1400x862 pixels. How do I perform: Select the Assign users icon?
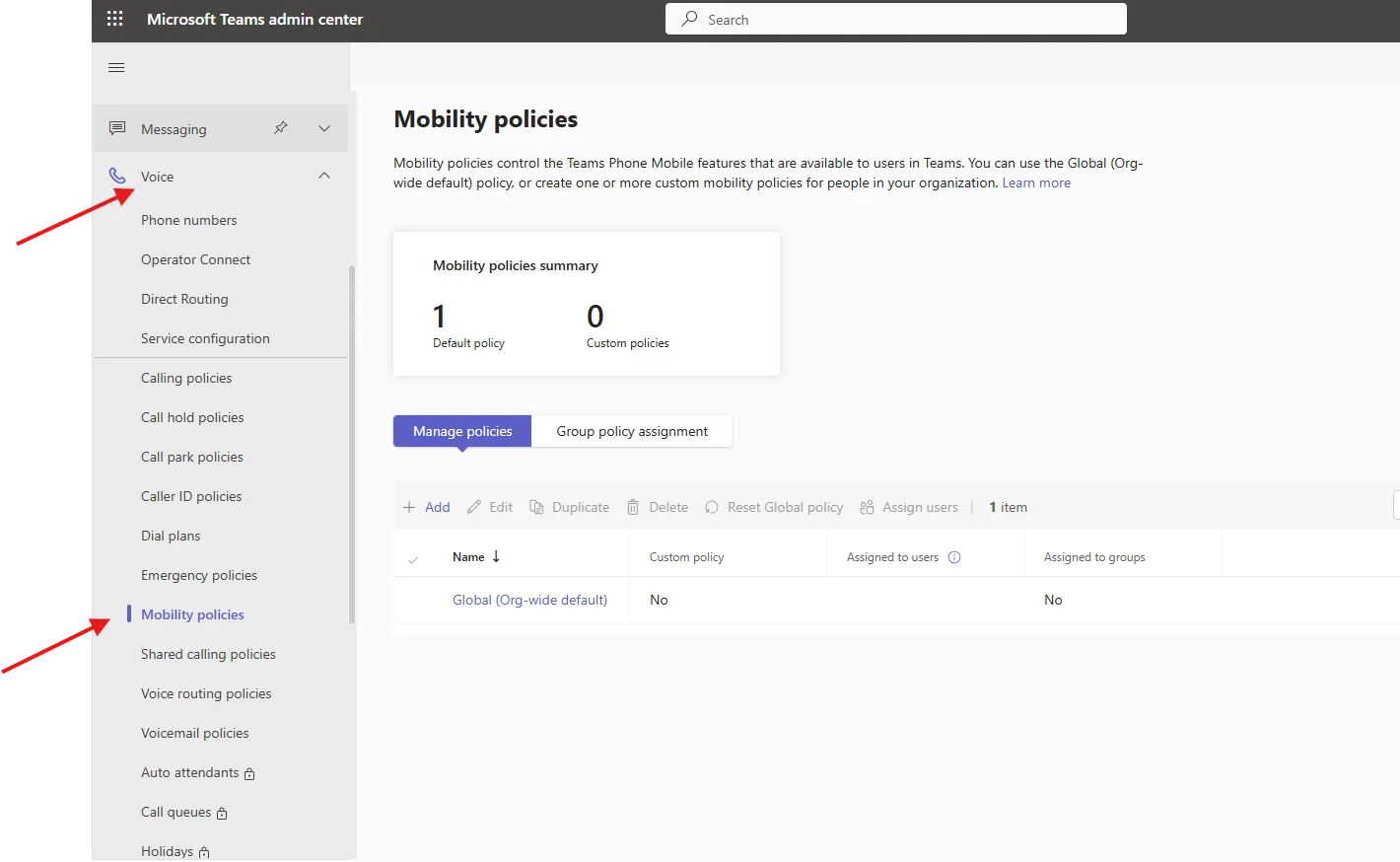[867, 506]
